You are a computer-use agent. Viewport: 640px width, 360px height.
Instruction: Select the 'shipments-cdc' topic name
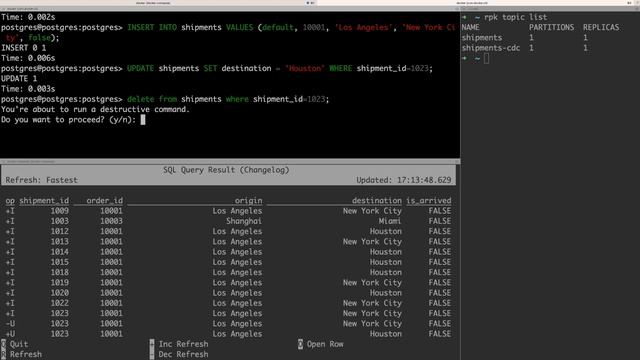click(491, 48)
